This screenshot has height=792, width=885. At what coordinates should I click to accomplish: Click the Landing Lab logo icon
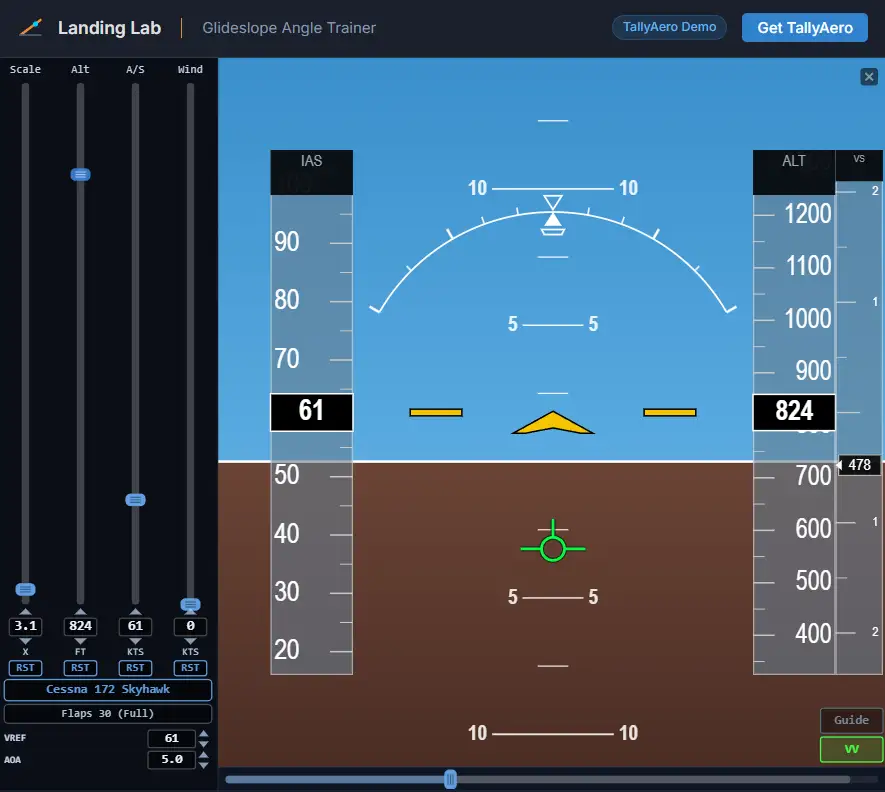[x=31, y=28]
